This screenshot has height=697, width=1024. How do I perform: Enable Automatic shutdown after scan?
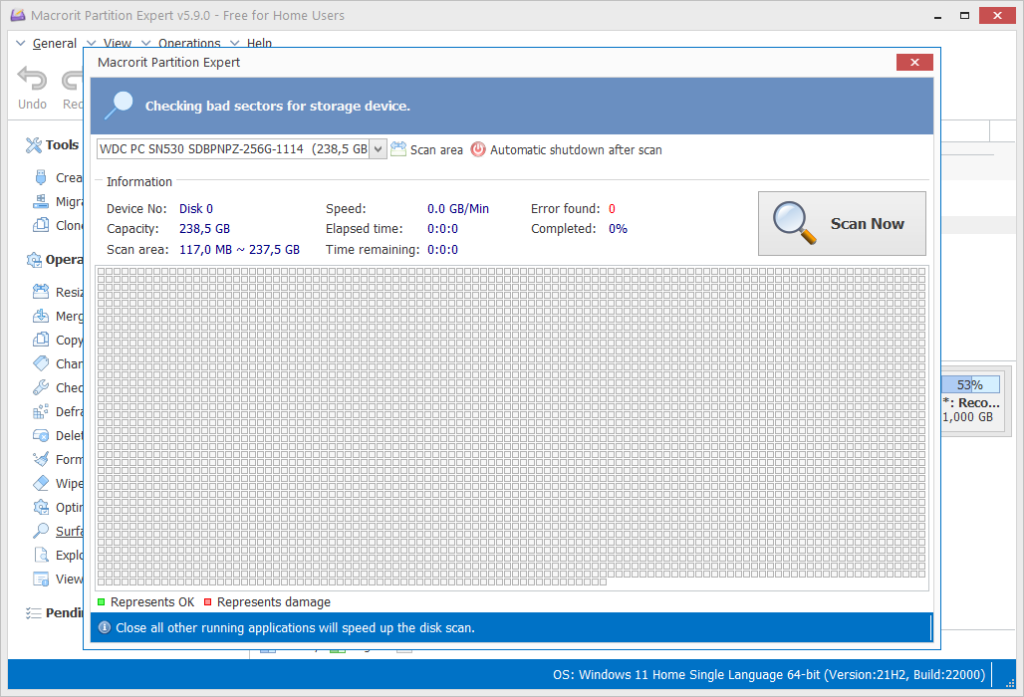pos(478,149)
